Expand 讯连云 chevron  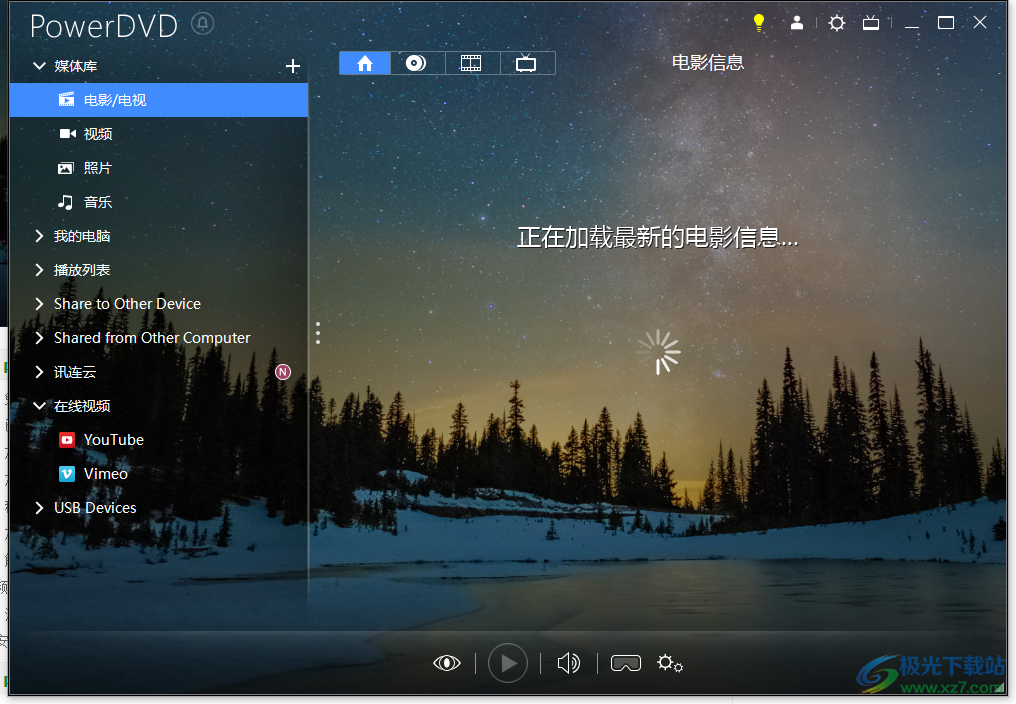coord(40,372)
